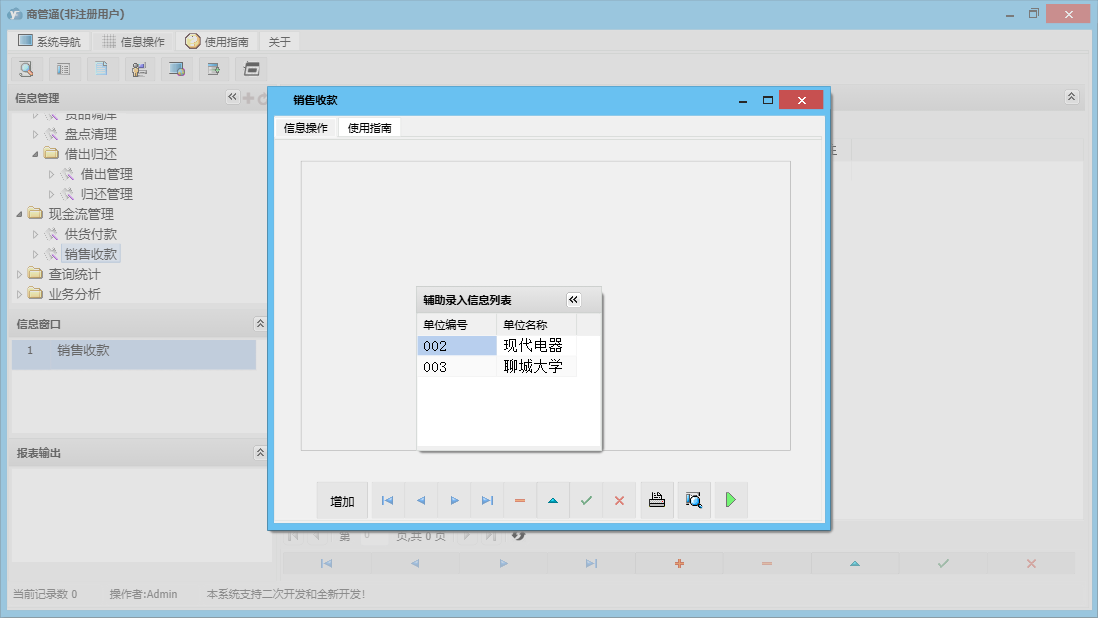Click the teal up-triangle in background navigator
1098x618 pixels.
pyautogui.click(x=855, y=563)
